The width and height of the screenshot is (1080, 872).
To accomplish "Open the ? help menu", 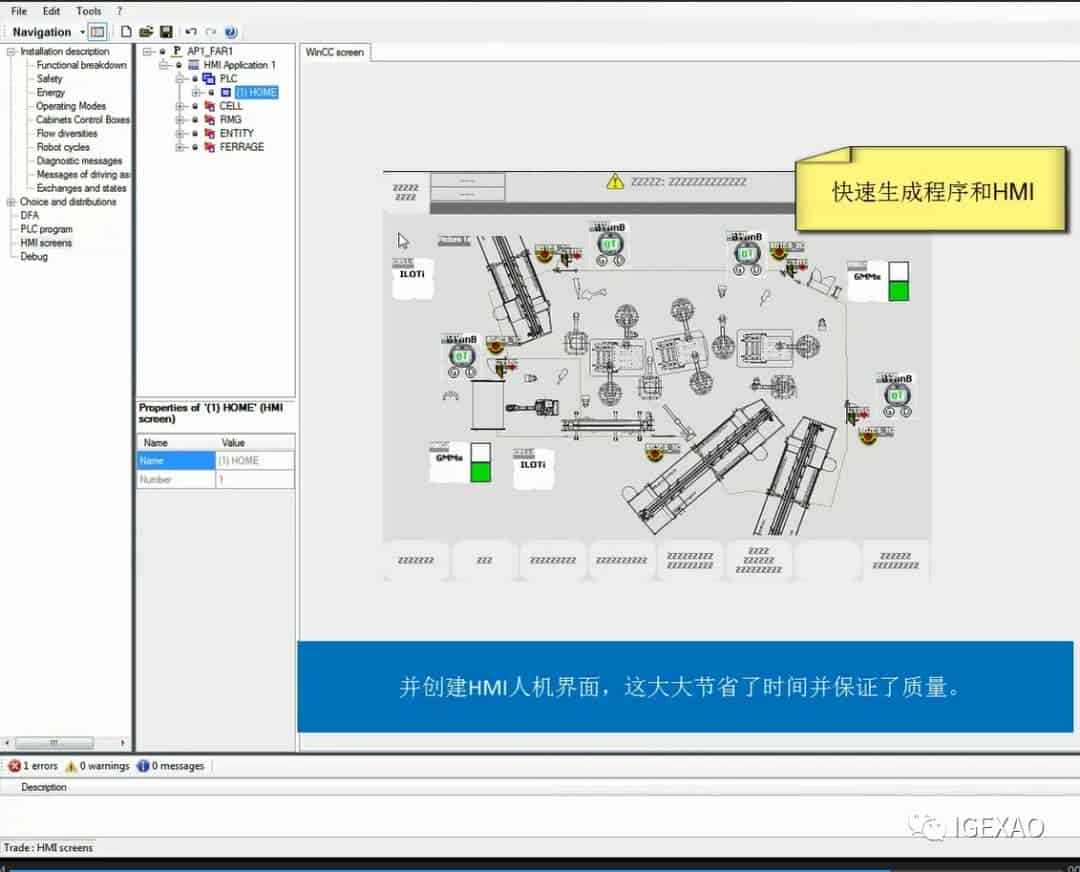I will point(119,11).
